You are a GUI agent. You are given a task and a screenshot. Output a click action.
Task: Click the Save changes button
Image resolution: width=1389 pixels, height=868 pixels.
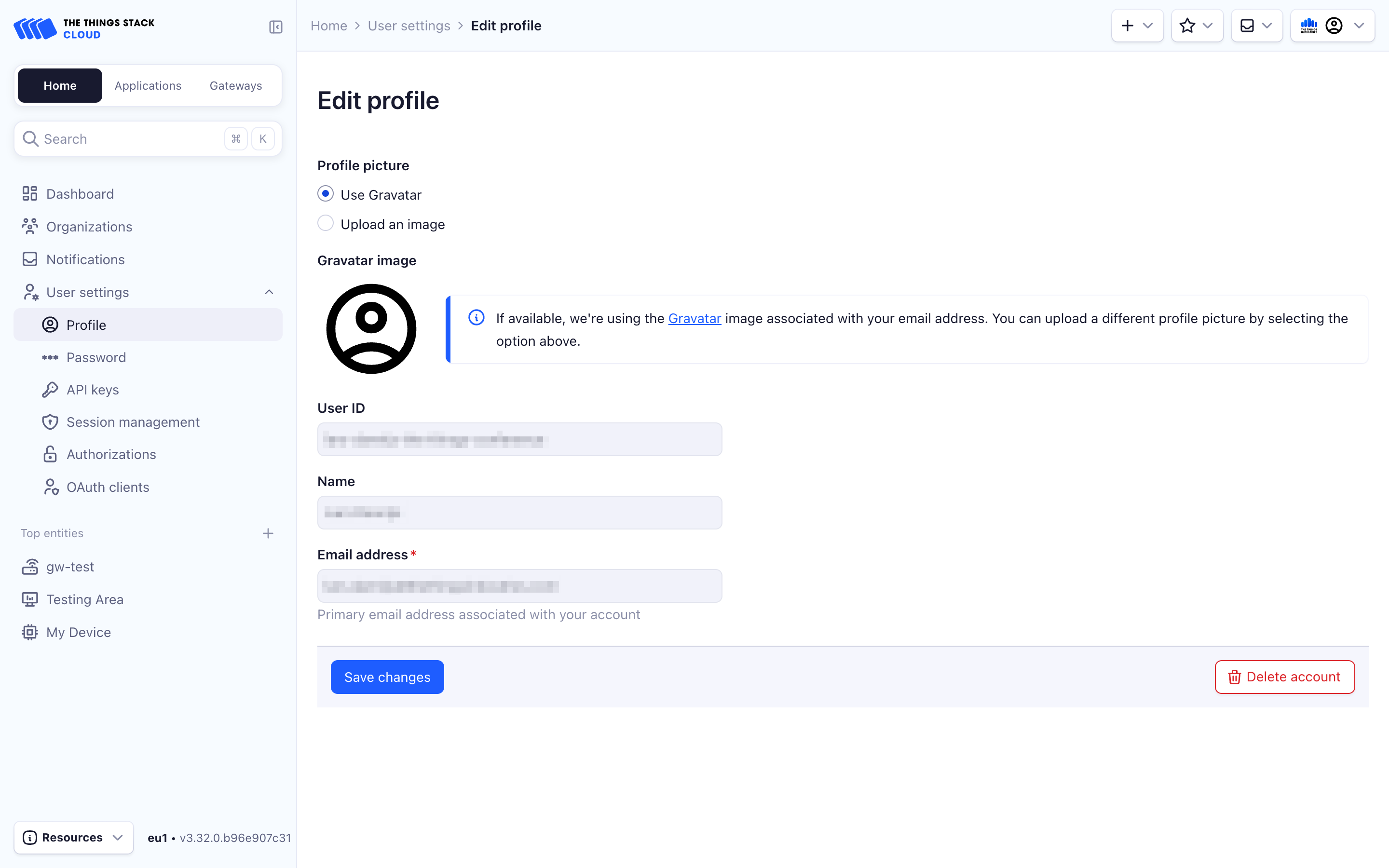click(387, 677)
